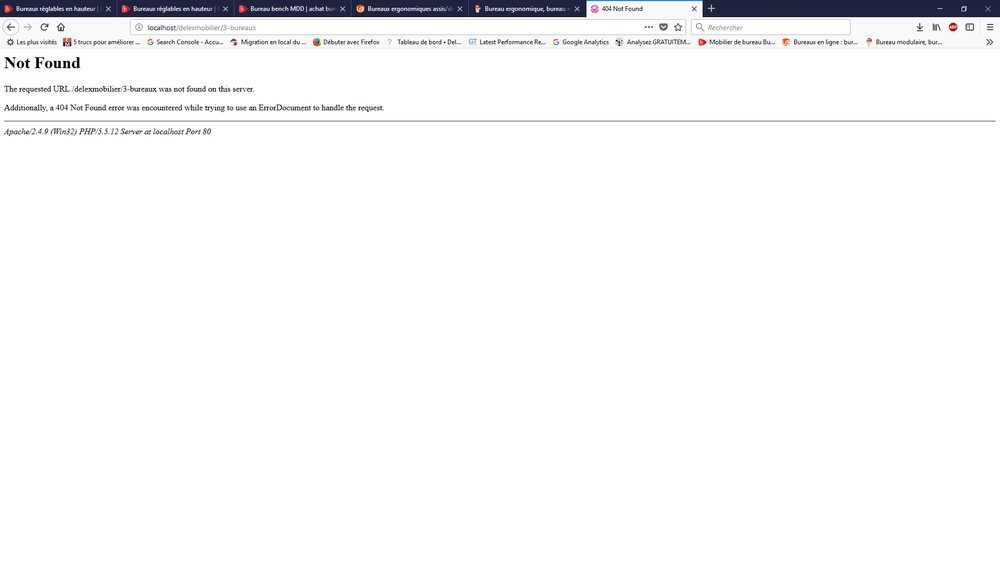This screenshot has width=1000, height=562.
Task: Go back with the Back arrow button
Action: click(11, 27)
